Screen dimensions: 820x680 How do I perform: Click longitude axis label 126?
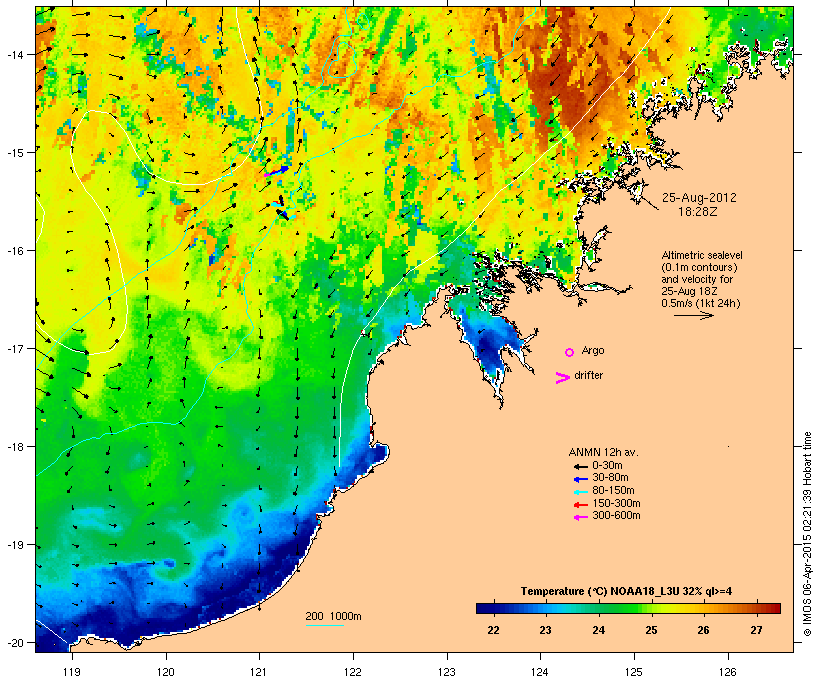727,672
